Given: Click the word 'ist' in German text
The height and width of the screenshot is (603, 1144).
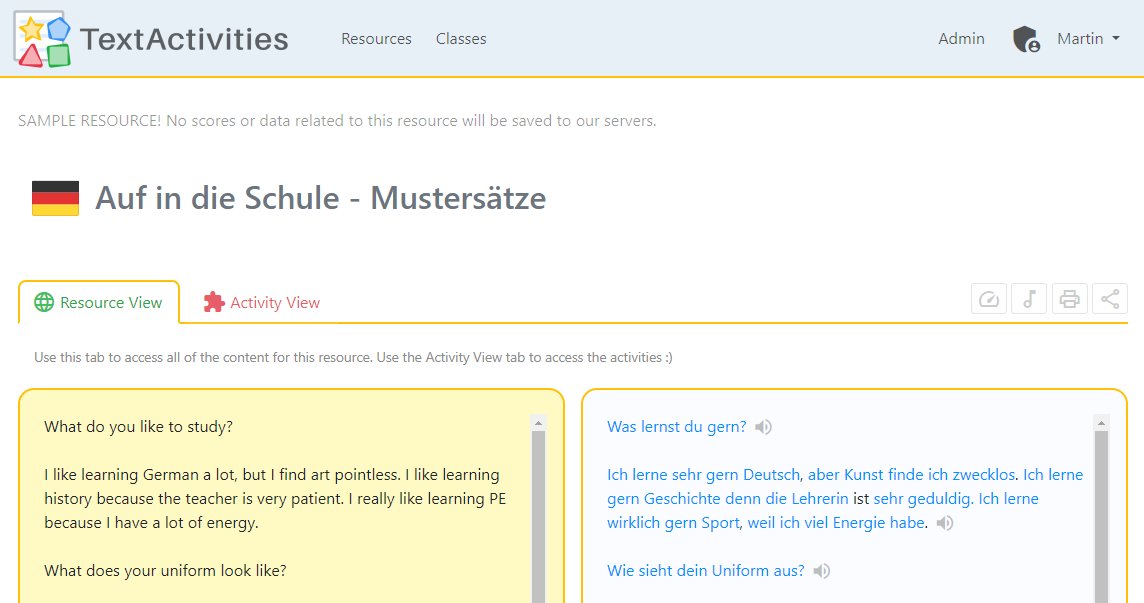Looking at the screenshot, I should [861, 499].
